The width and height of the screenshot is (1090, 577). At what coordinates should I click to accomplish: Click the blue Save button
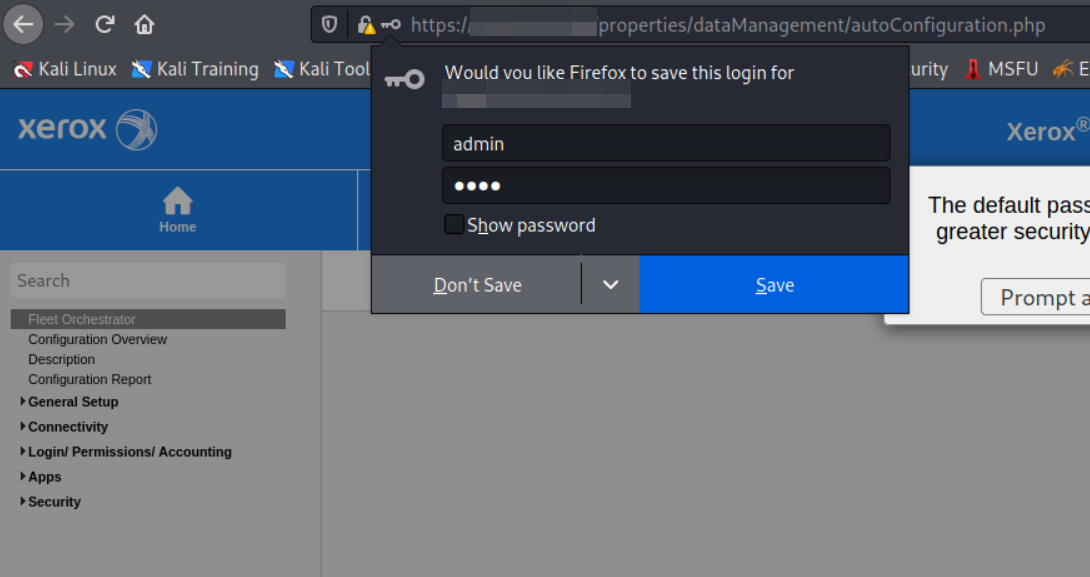(774, 285)
